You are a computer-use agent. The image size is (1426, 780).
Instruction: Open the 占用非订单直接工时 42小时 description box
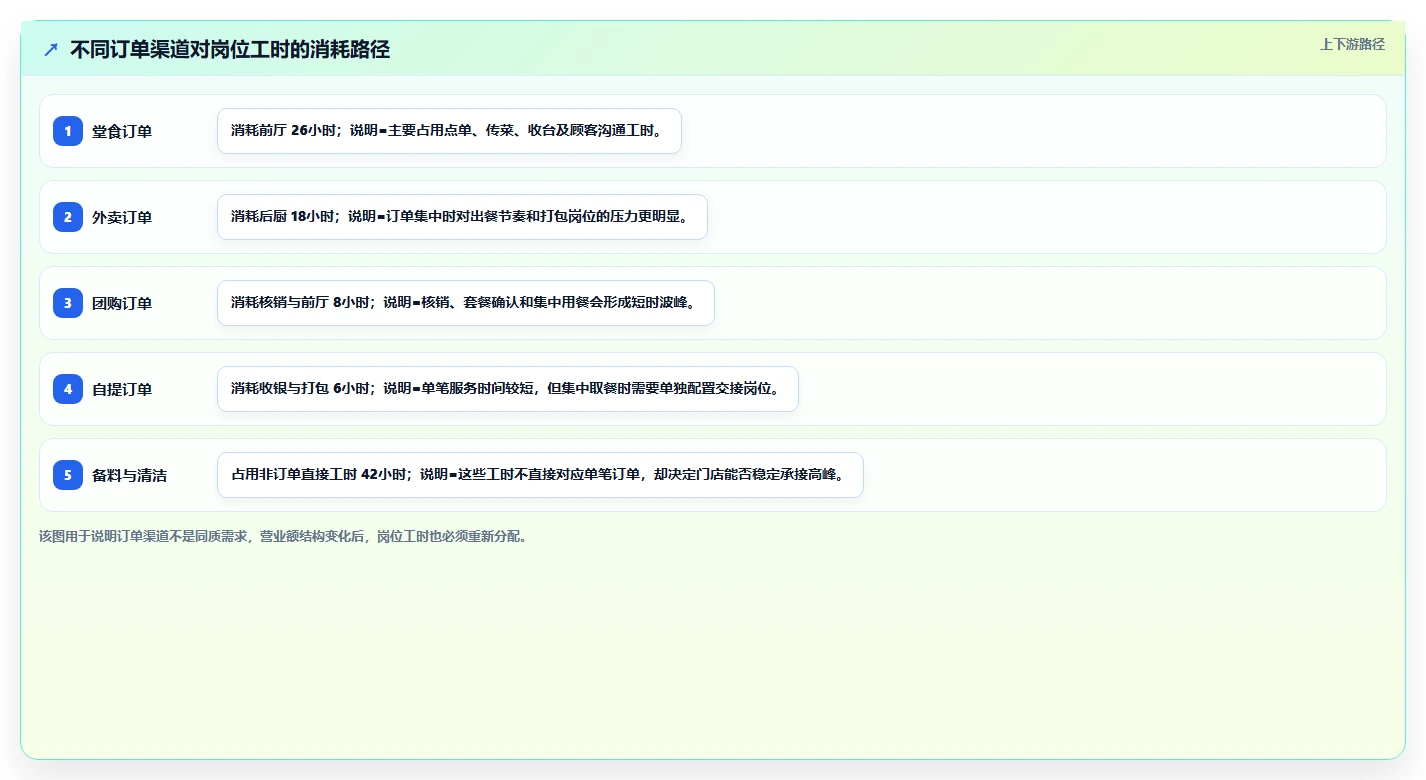click(540, 475)
